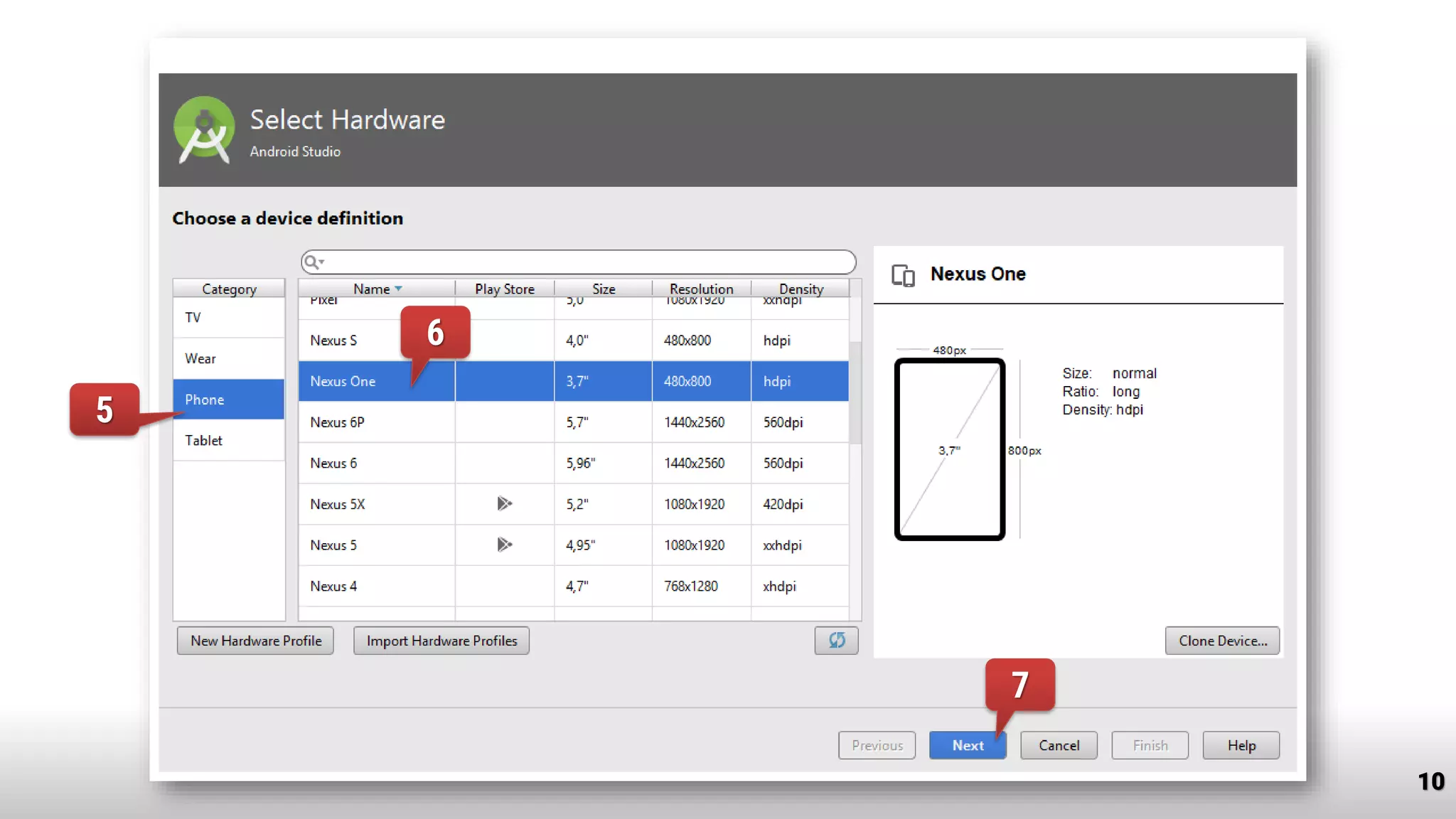This screenshot has width=1456, height=819.
Task: Click the refresh device list icon button
Action: pos(836,641)
